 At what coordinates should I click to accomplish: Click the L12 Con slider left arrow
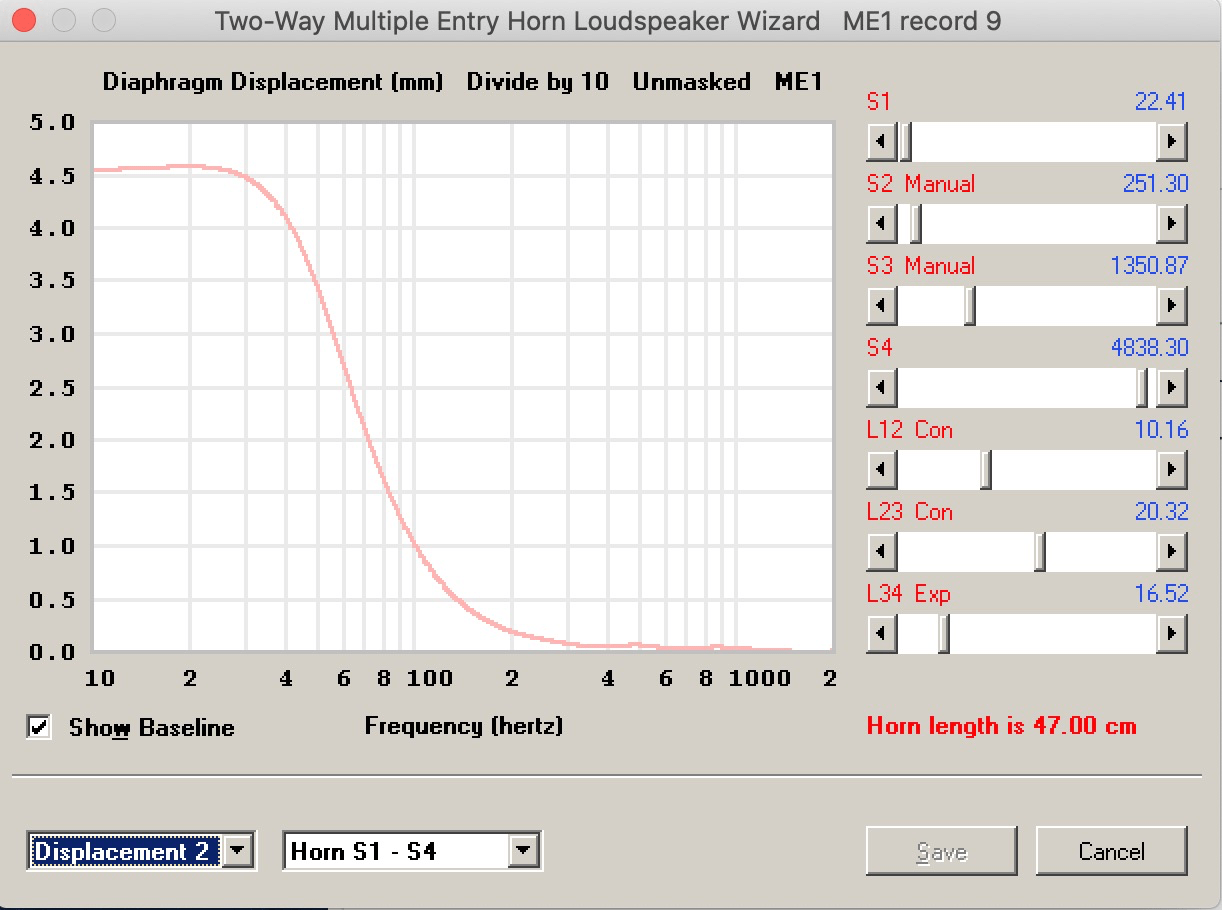pyautogui.click(x=881, y=469)
